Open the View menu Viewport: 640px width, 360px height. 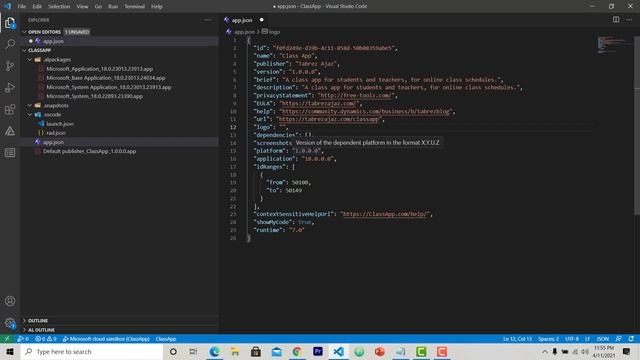point(82,7)
